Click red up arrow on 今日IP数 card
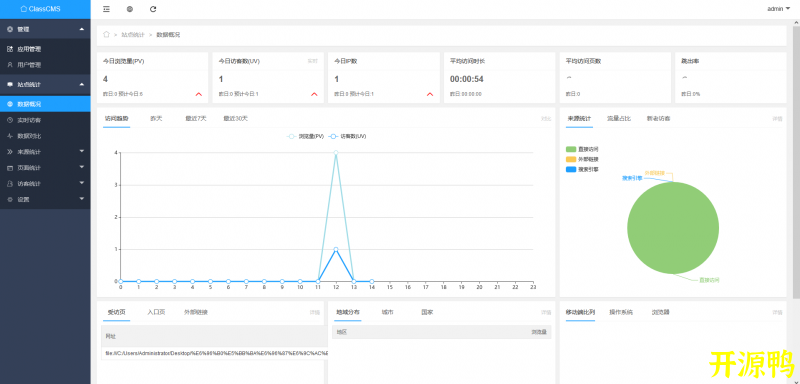800x384 pixels. pos(430,94)
